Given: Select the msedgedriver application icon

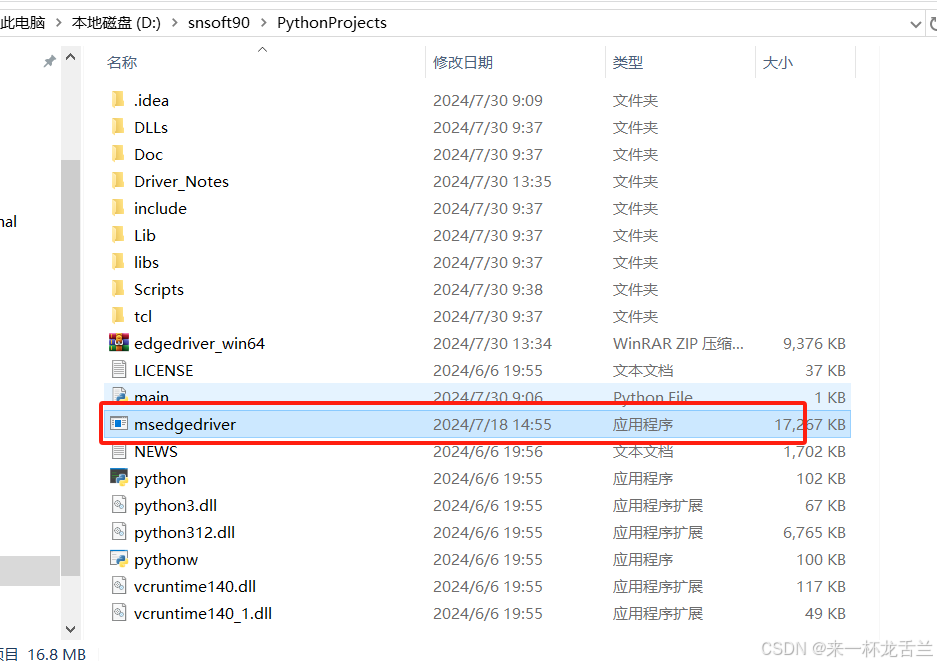Looking at the screenshot, I should (119, 424).
